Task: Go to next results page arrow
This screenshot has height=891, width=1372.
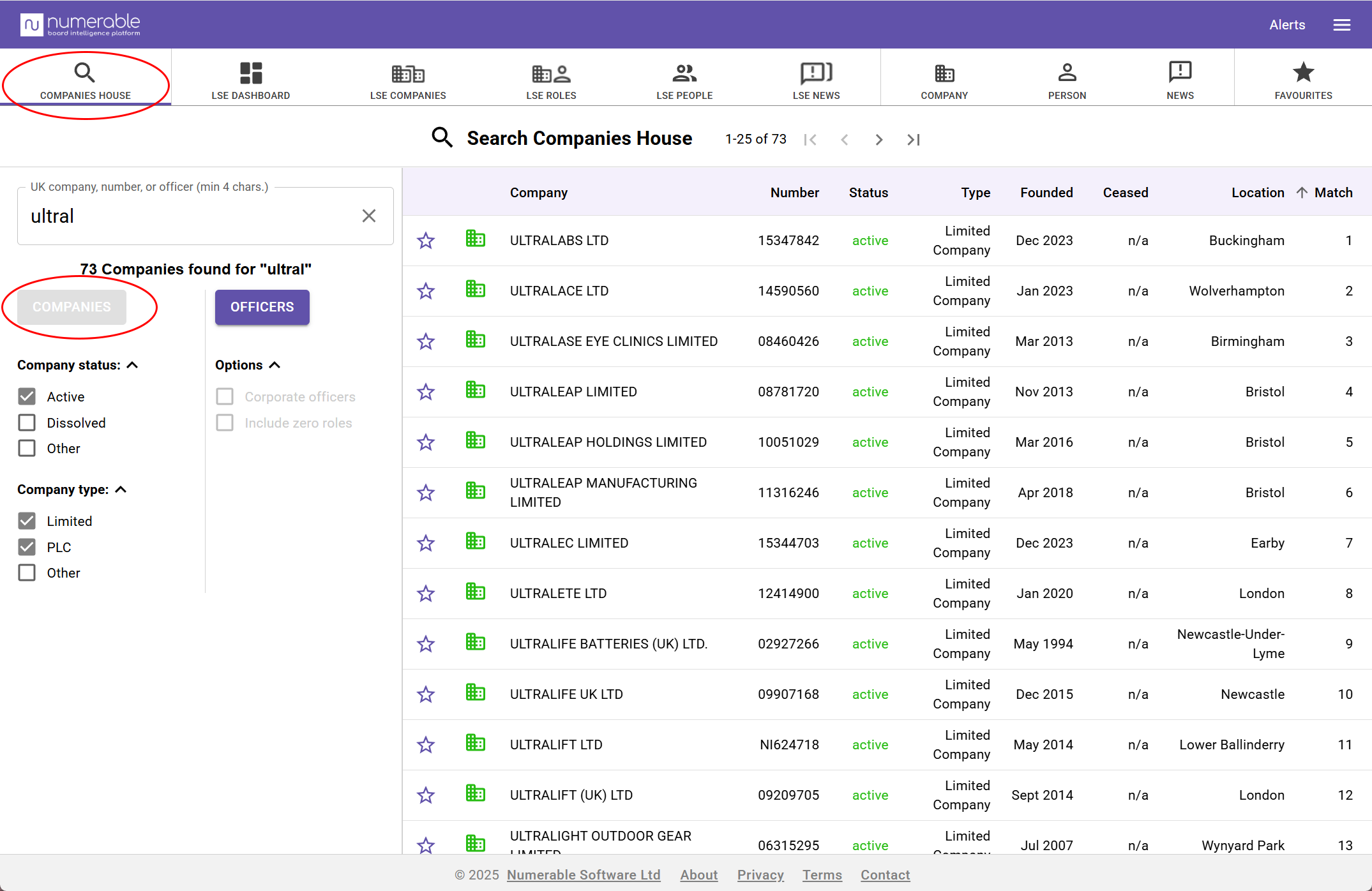Action: coord(878,140)
